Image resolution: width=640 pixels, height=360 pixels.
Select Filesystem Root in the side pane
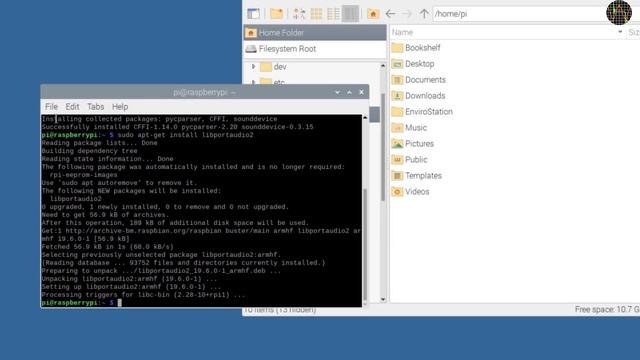(x=315, y=49)
